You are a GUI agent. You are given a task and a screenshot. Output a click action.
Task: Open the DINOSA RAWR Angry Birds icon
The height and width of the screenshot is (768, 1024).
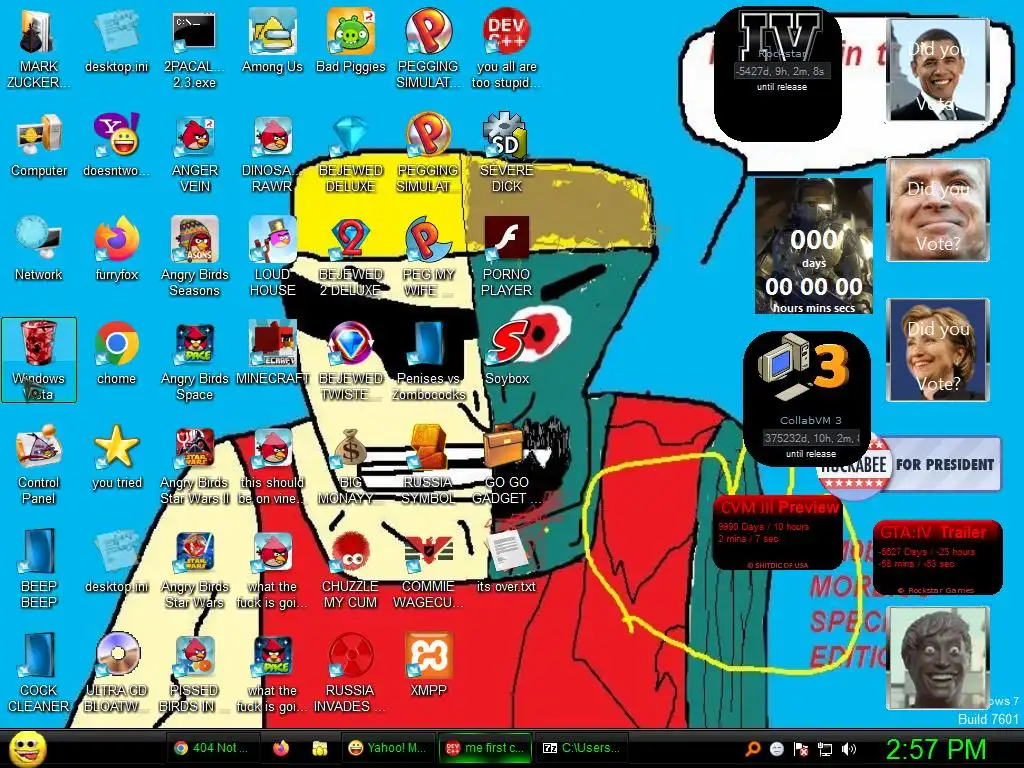[x=272, y=153]
